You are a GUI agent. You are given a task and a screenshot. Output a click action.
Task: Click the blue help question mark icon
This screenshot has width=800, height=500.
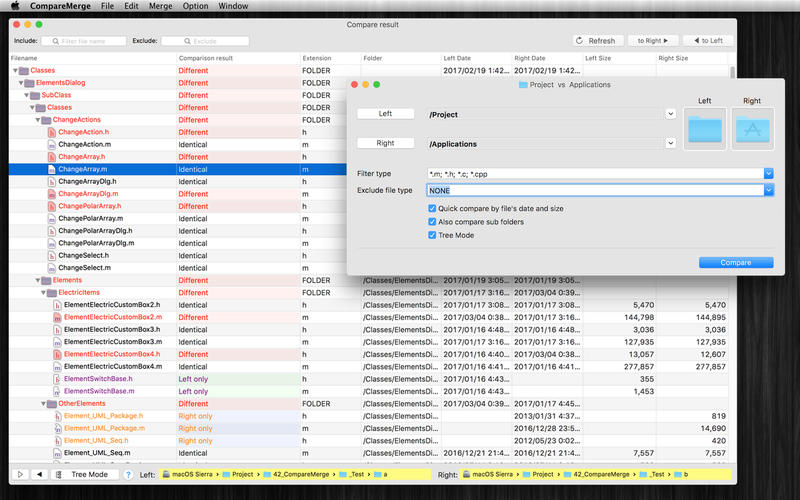tap(128, 474)
